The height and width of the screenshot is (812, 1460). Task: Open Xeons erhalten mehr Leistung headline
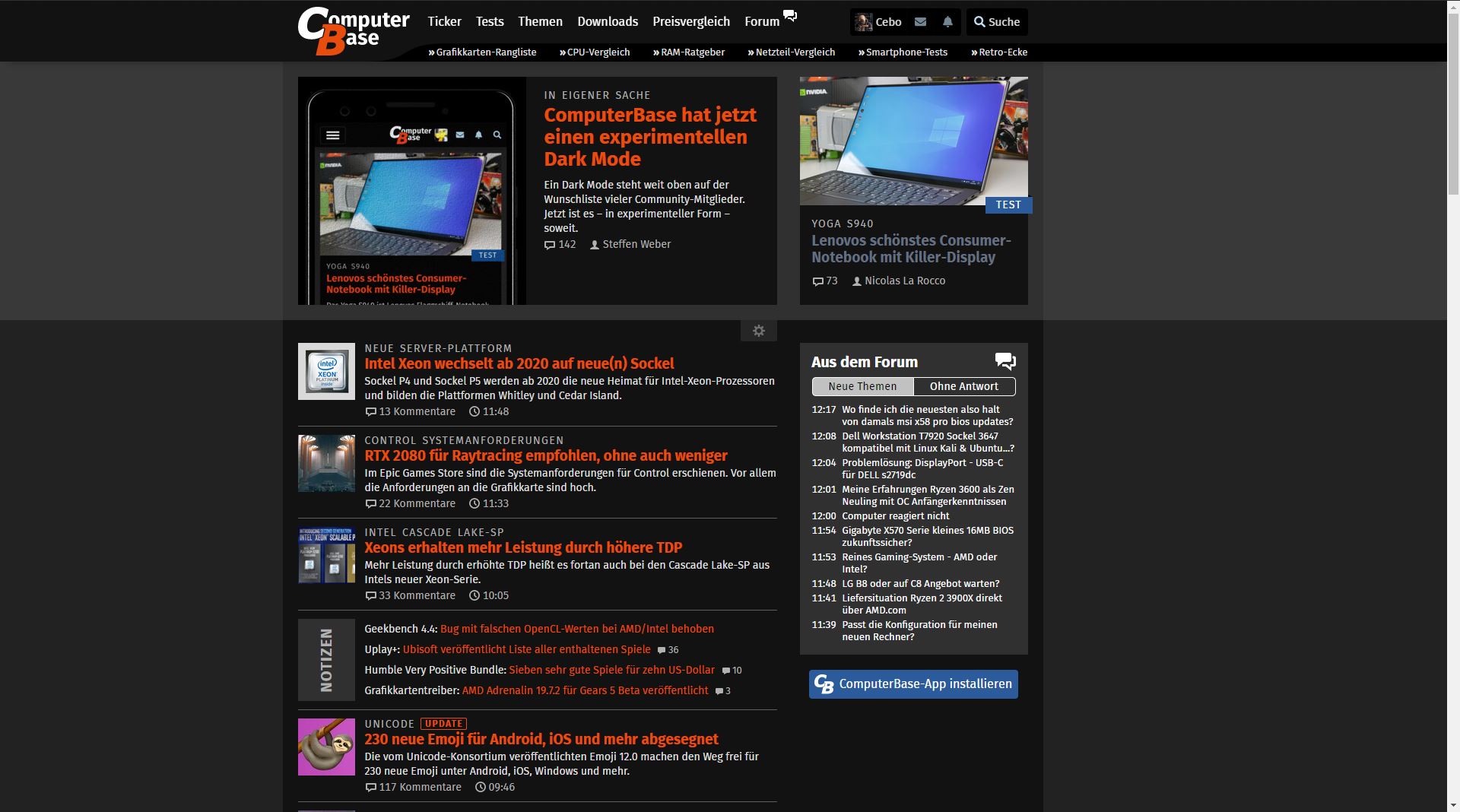point(523,547)
